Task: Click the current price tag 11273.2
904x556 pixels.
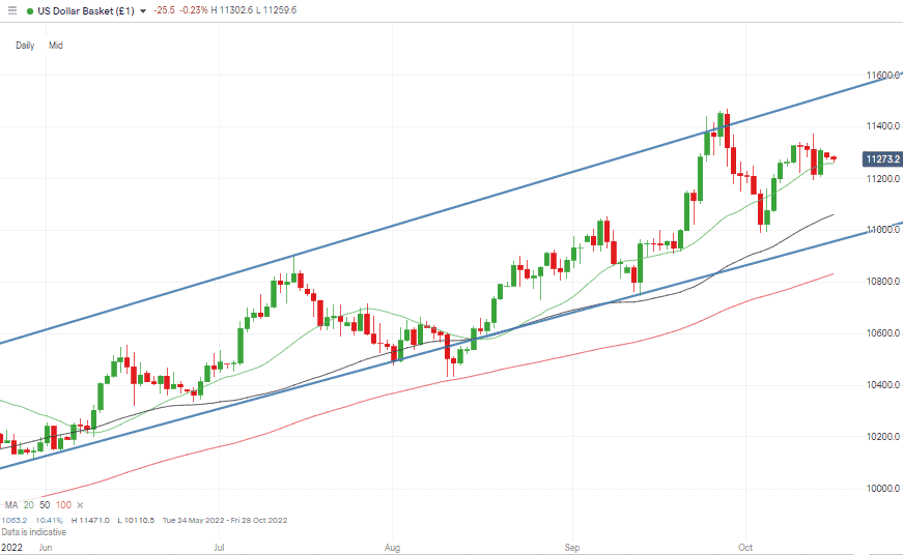Action: [x=882, y=159]
